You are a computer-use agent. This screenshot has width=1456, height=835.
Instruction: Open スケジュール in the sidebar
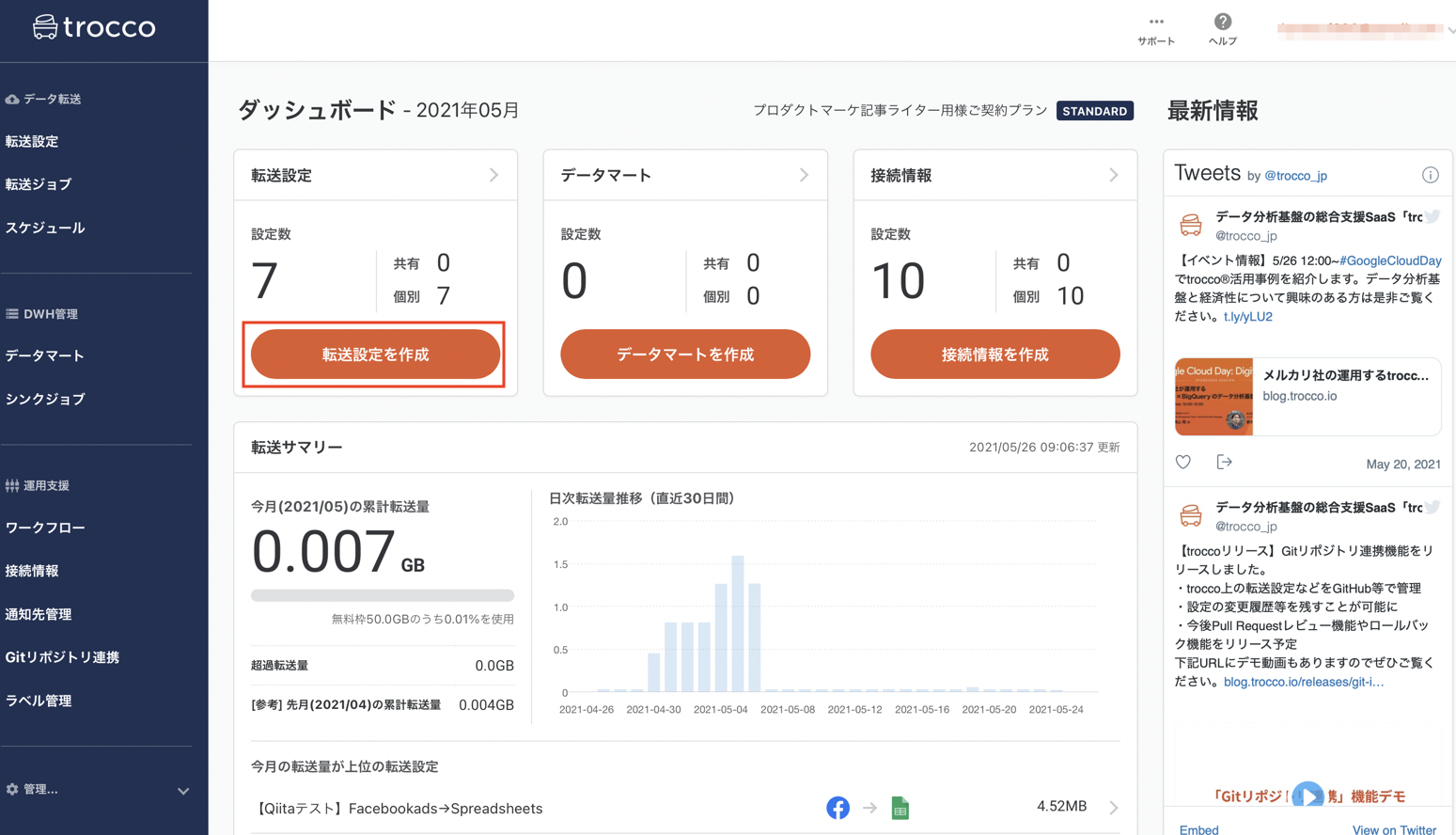click(45, 228)
